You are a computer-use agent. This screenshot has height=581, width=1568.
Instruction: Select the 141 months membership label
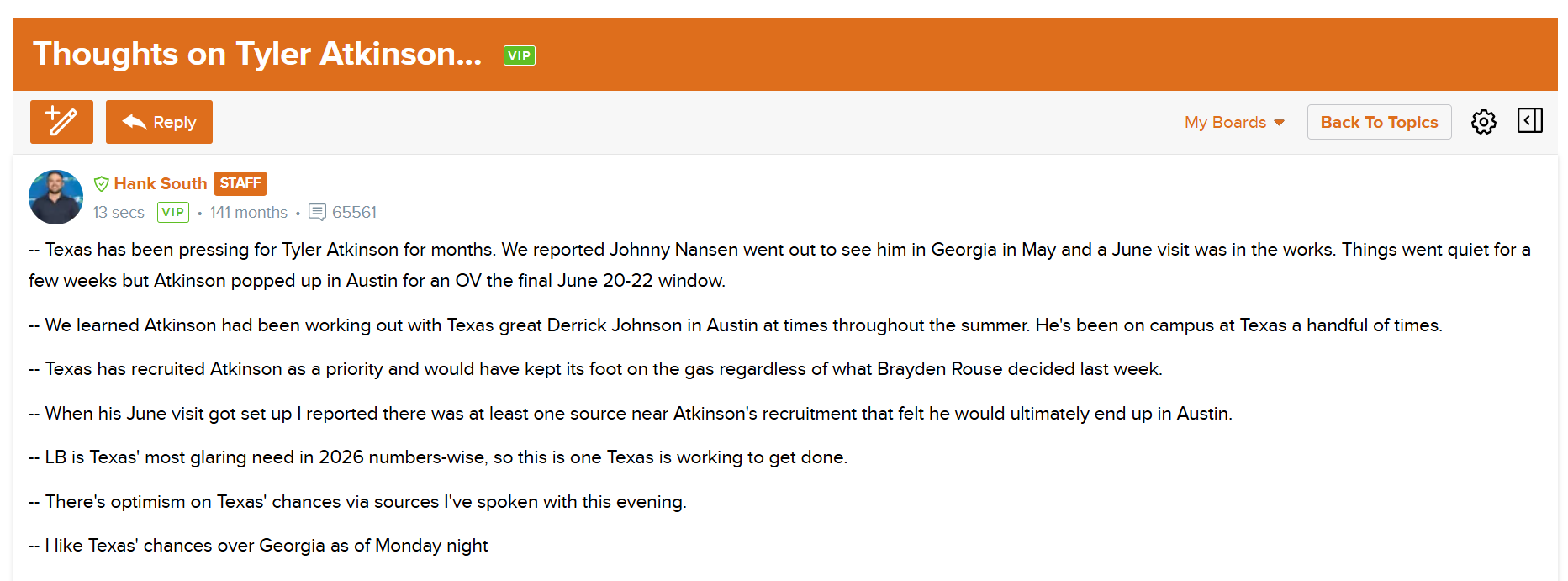tap(249, 212)
